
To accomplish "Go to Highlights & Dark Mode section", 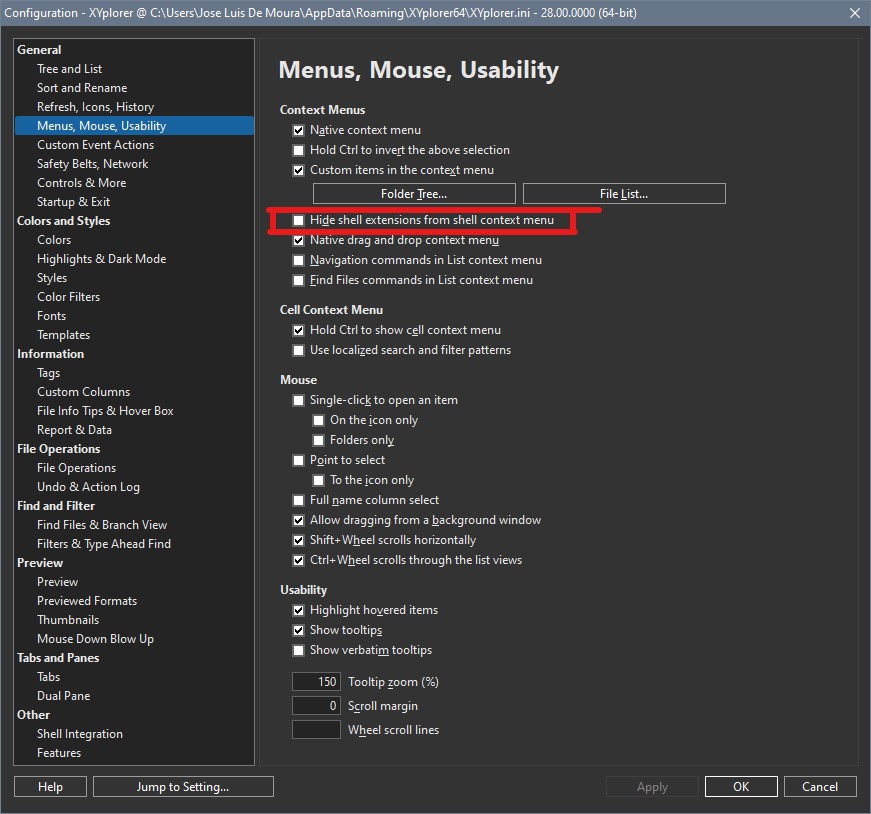I will [x=101, y=259].
